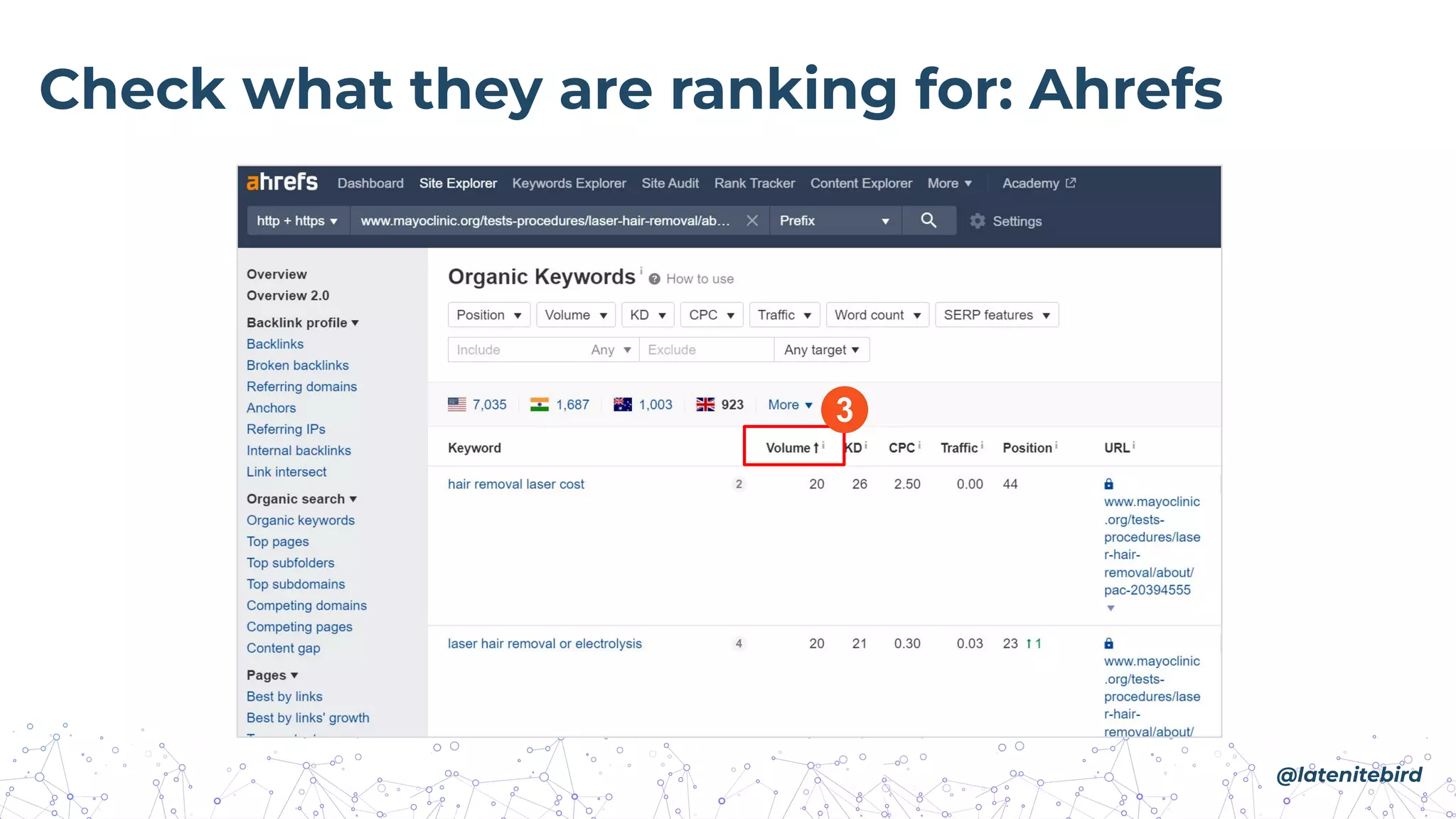1456x819 pixels.
Task: Open Best by links report
Action: click(x=284, y=697)
